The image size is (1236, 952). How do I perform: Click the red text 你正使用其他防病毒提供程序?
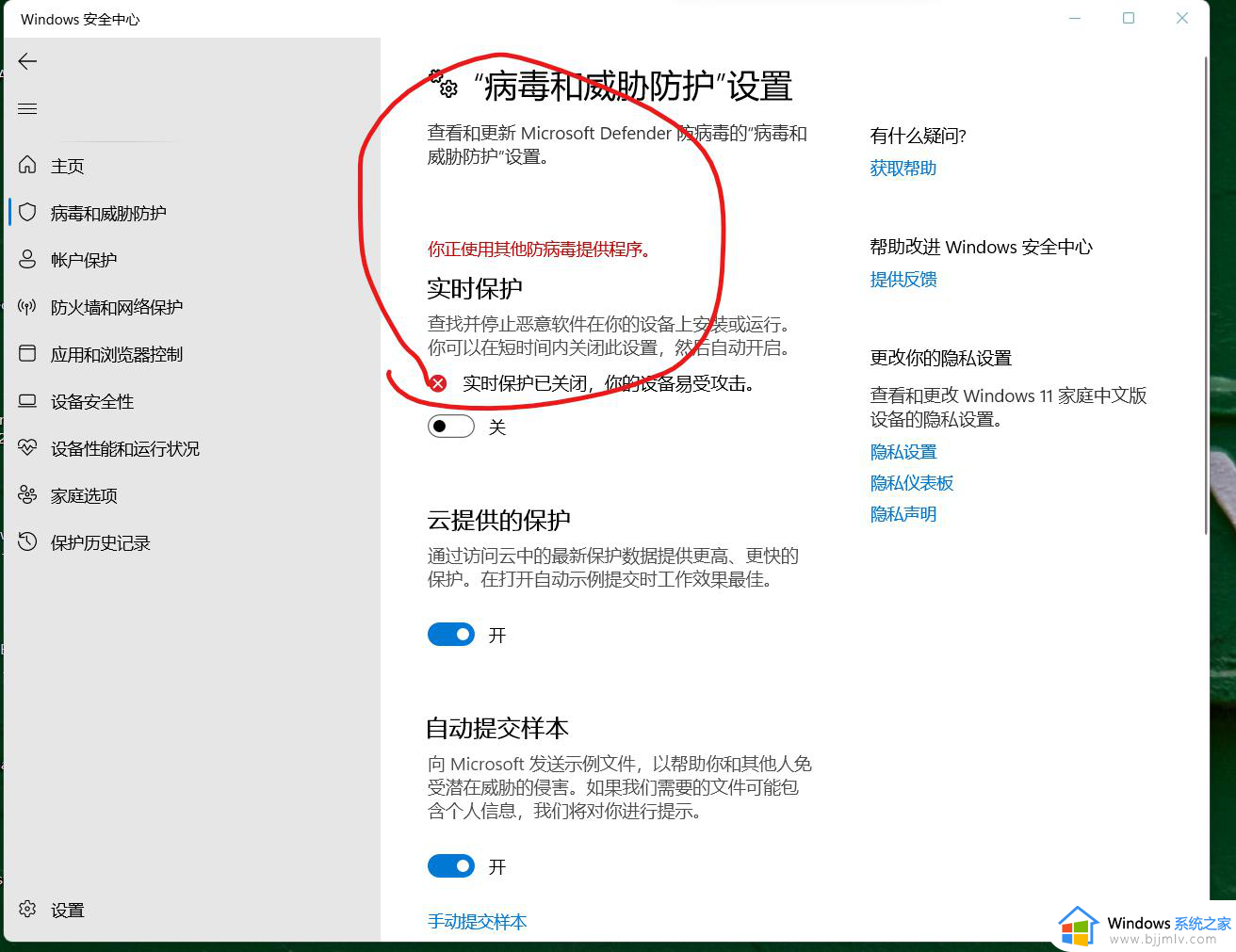(x=539, y=249)
